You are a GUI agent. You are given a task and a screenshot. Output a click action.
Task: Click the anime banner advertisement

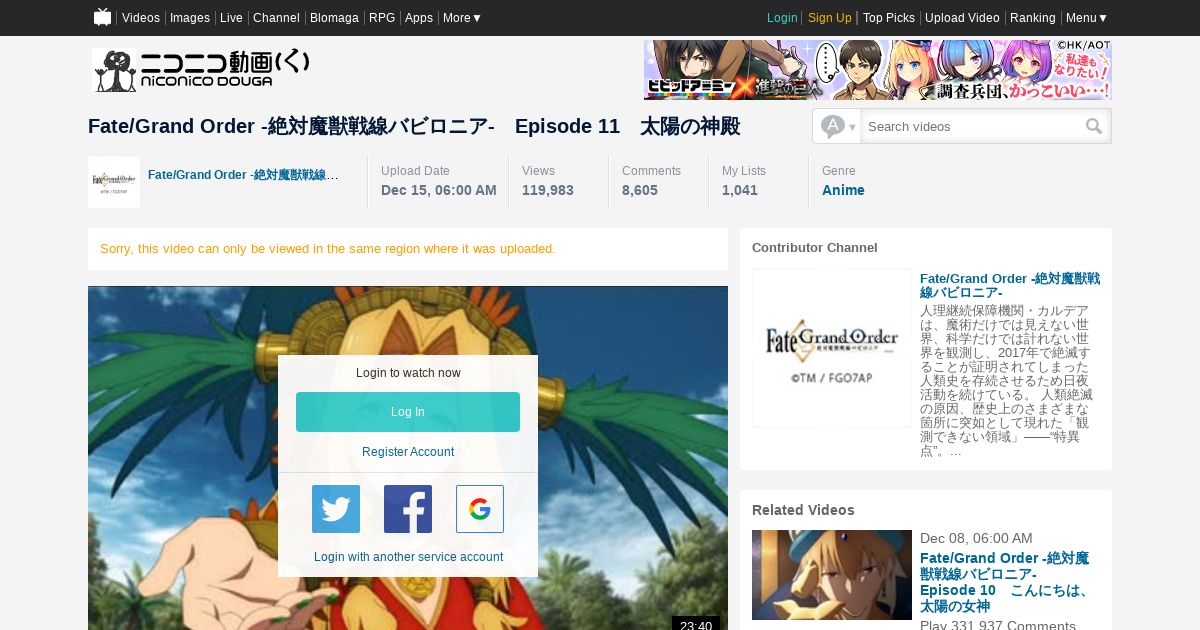point(878,70)
